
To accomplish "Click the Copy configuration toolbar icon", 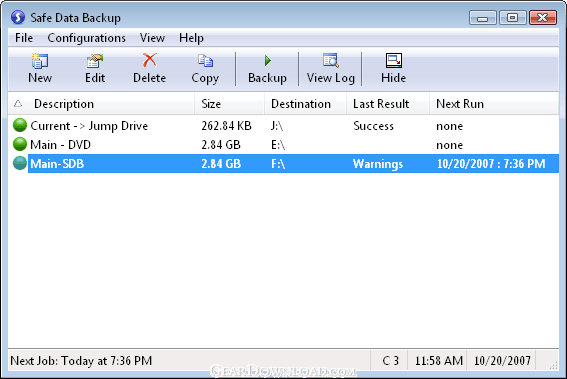I will coord(205,61).
